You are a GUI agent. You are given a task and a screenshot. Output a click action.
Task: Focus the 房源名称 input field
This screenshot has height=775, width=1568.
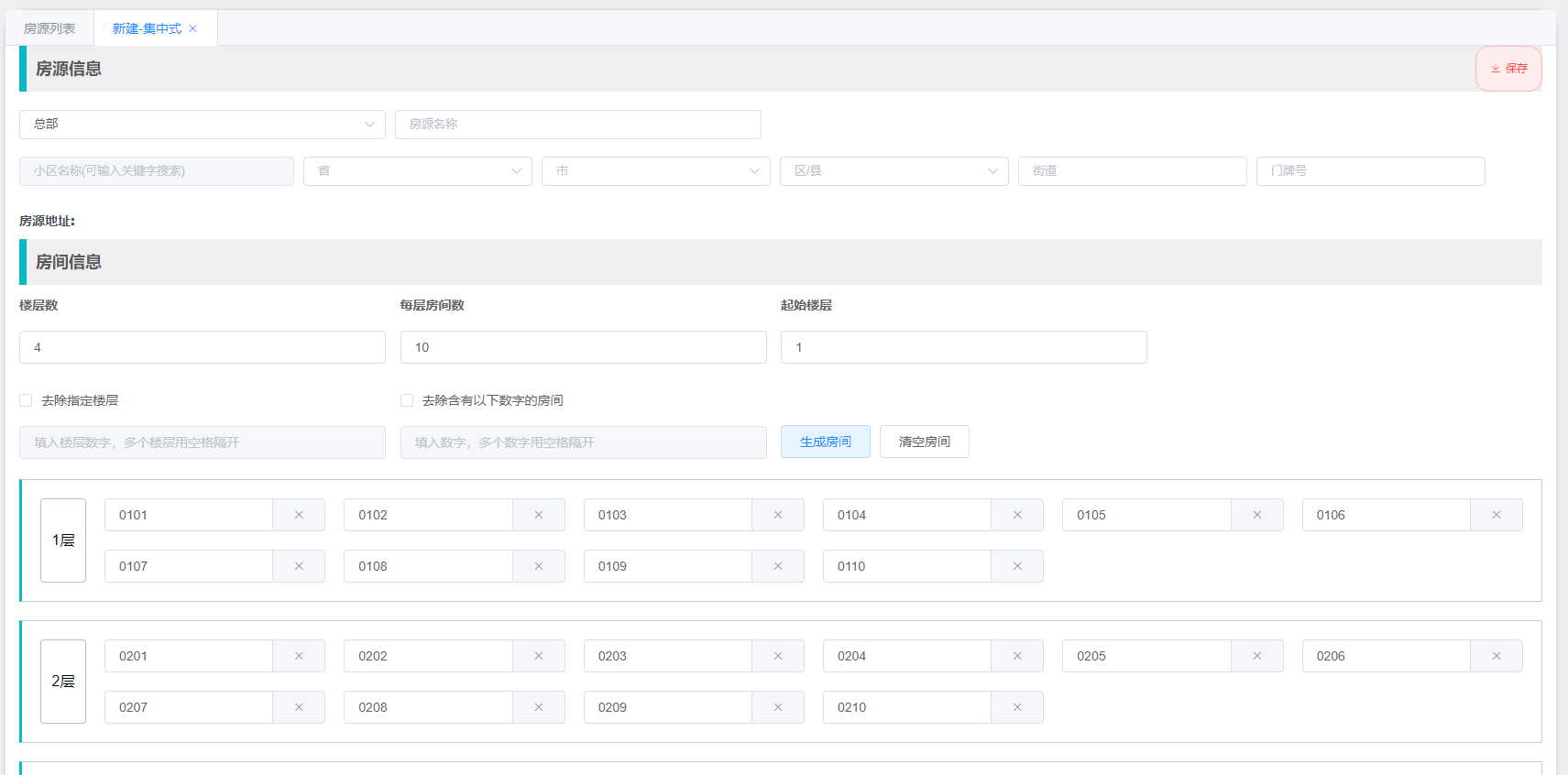[x=578, y=125]
